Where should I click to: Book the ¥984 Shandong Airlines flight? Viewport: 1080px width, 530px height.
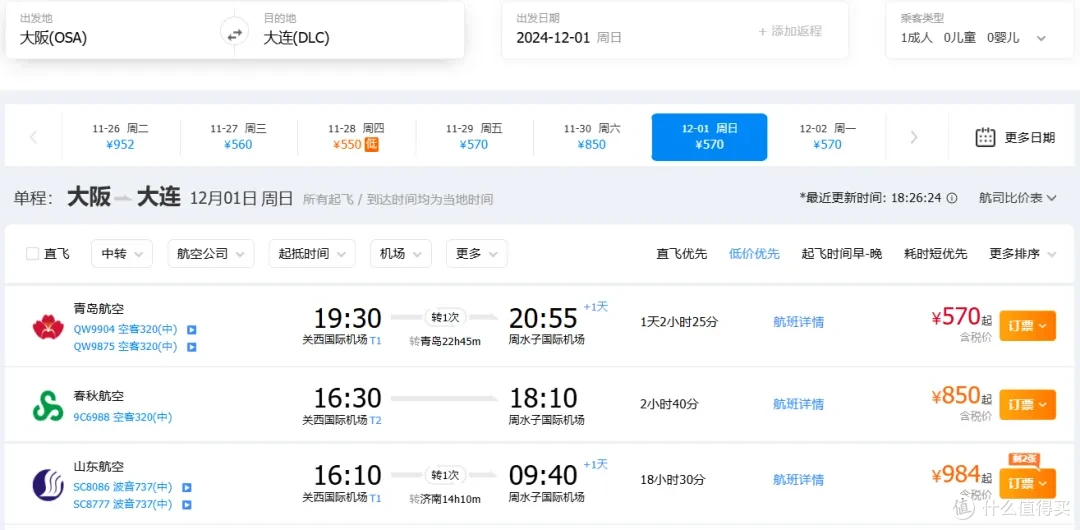click(1027, 483)
